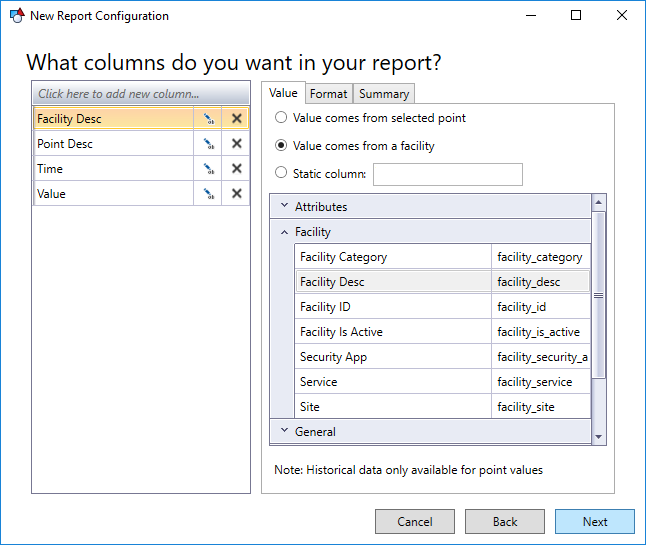Click the attribute list scrollbar thumb
646x545 pixels.
point(599,295)
